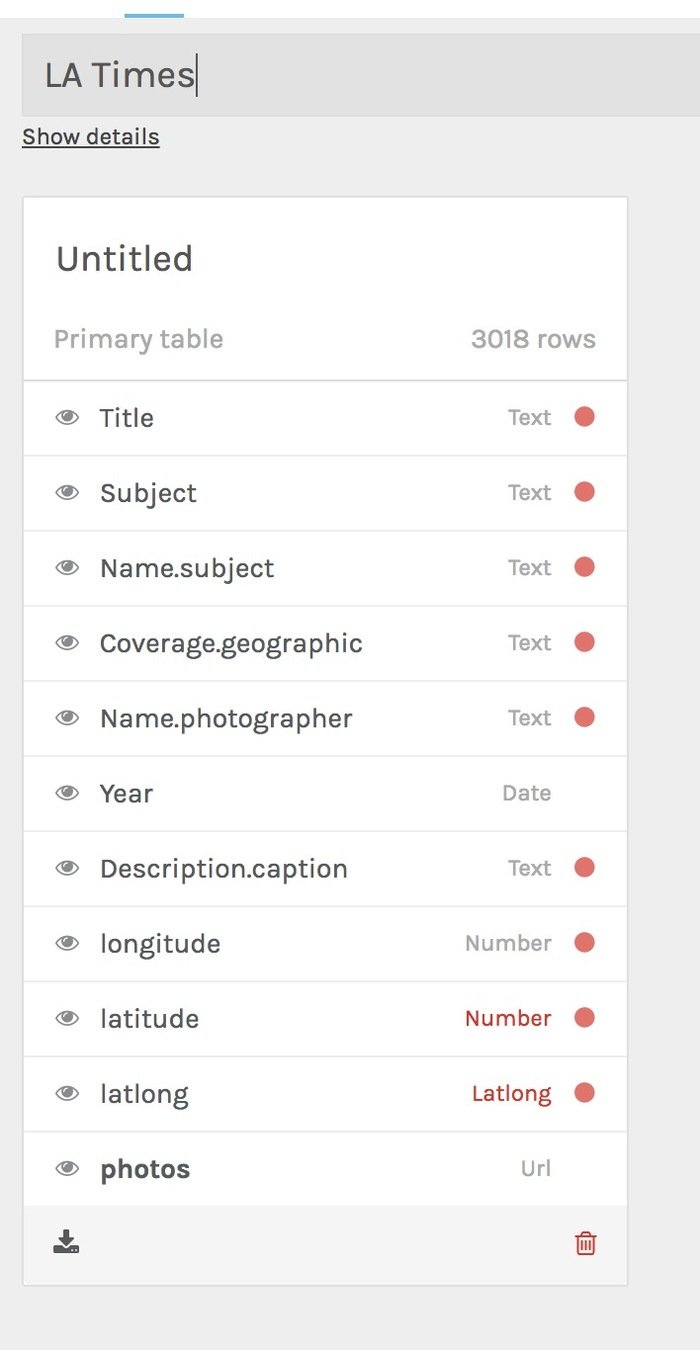Select the Coverage.geographic column row

click(231, 643)
